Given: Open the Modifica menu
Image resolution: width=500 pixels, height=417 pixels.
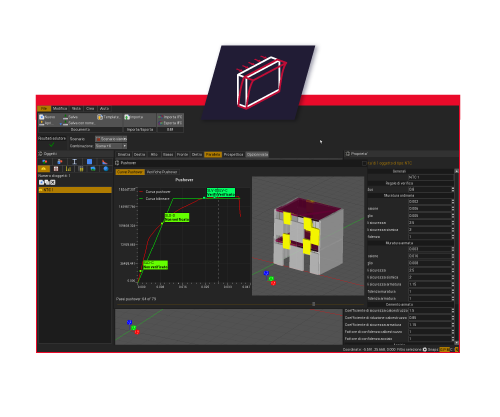Looking at the screenshot, I should click(x=60, y=109).
